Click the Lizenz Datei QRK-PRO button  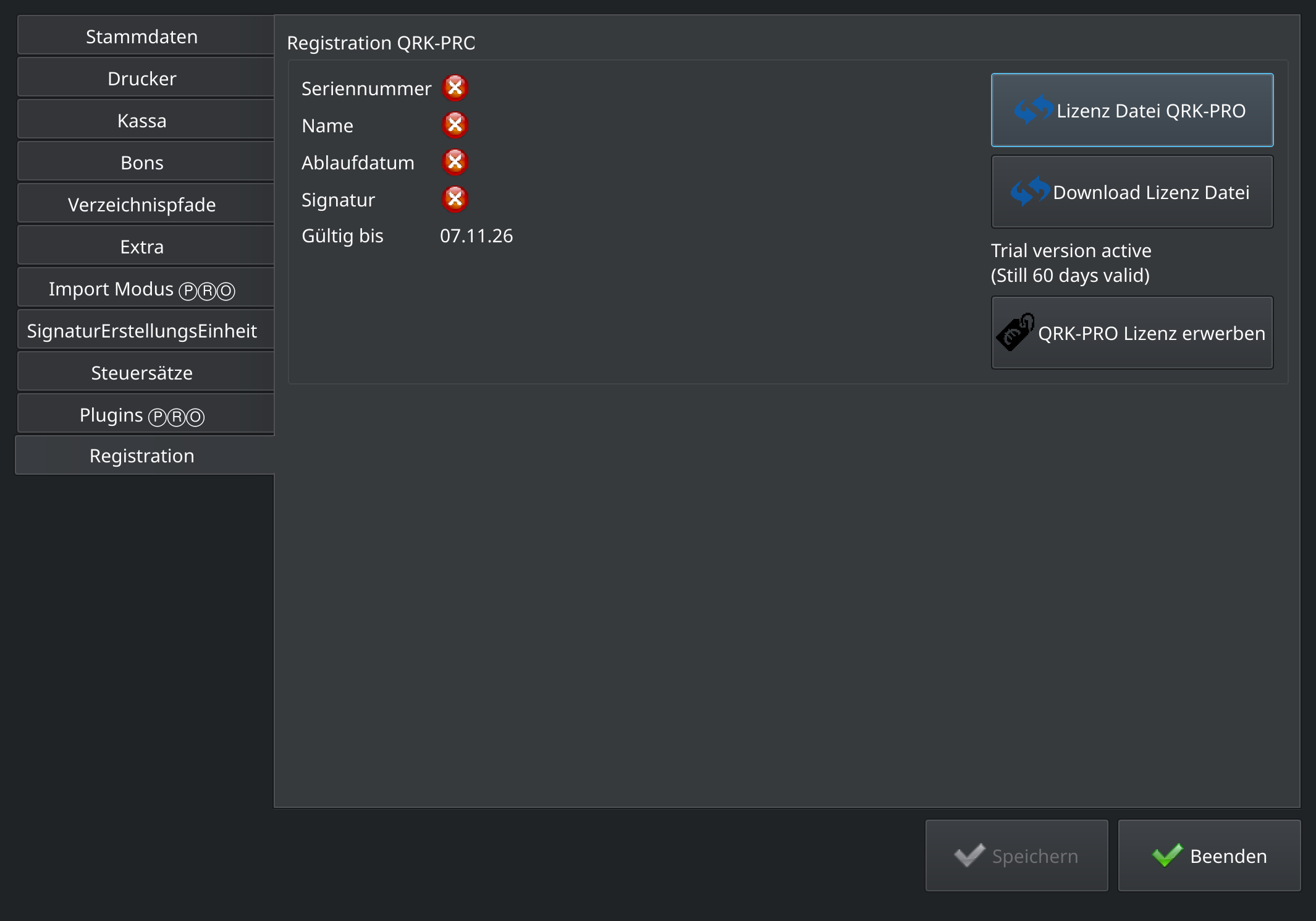[x=1132, y=110]
